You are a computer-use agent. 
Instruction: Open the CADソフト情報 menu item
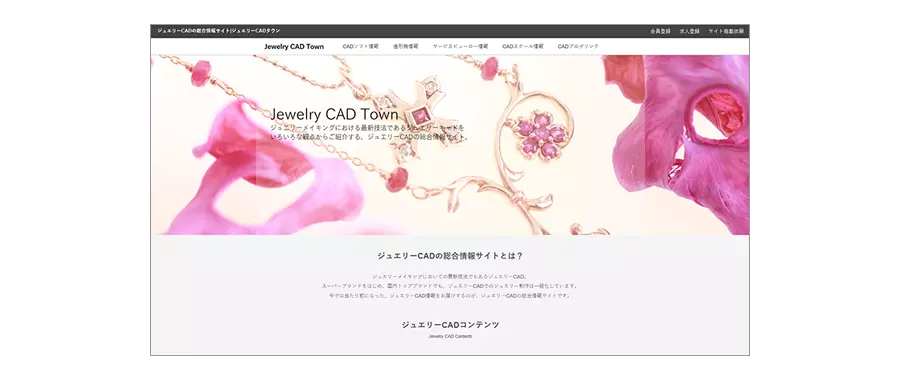[360, 46]
